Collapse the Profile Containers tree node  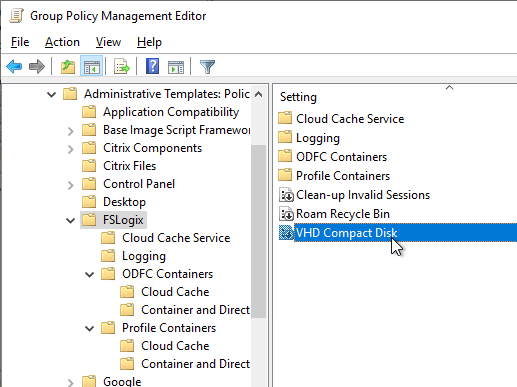tap(89, 329)
